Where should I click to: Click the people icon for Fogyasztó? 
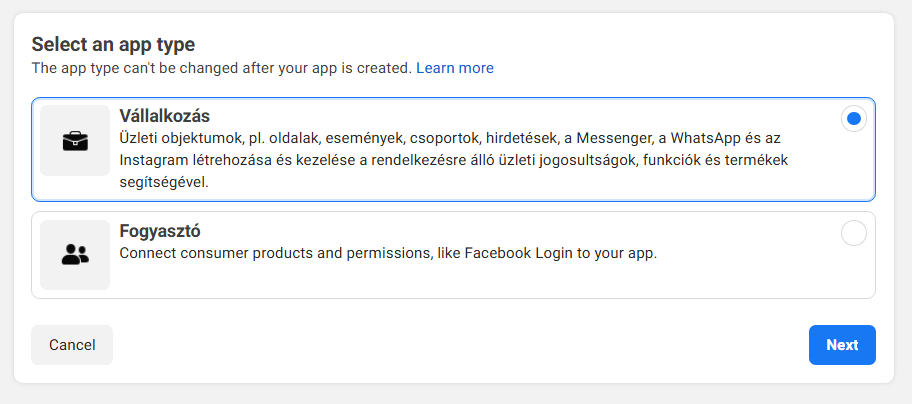[75, 255]
